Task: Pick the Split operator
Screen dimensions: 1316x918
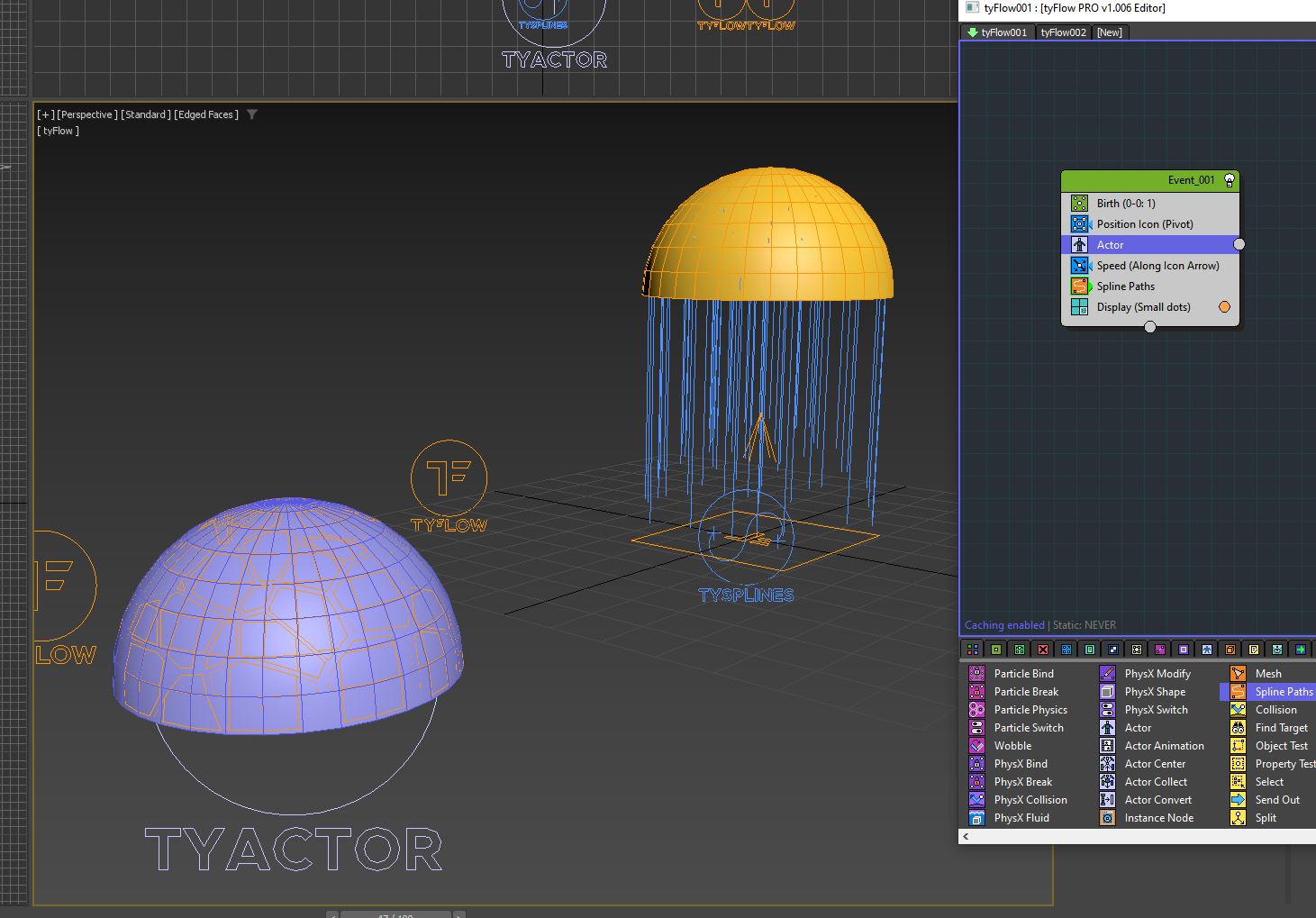Action: coord(1253,818)
